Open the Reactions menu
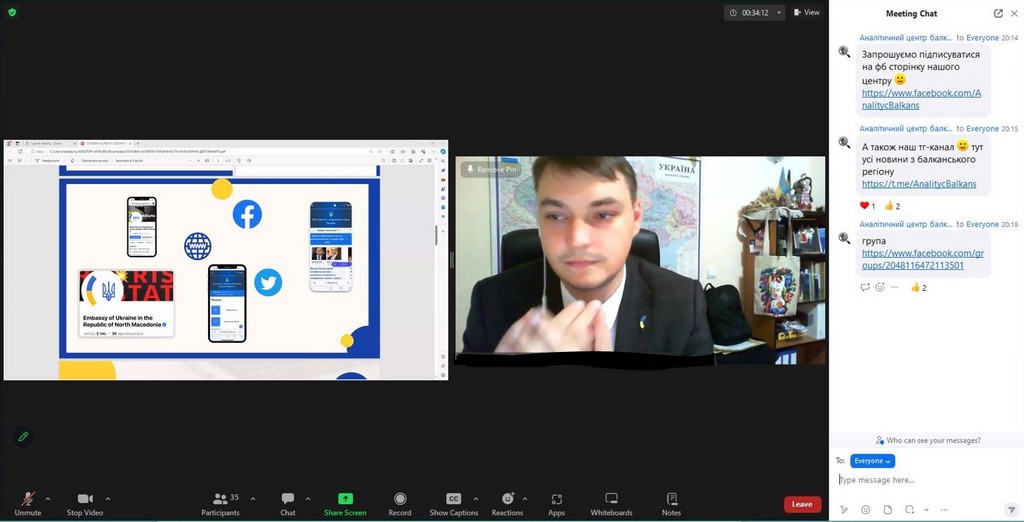The image size is (1024, 522). coord(507,499)
